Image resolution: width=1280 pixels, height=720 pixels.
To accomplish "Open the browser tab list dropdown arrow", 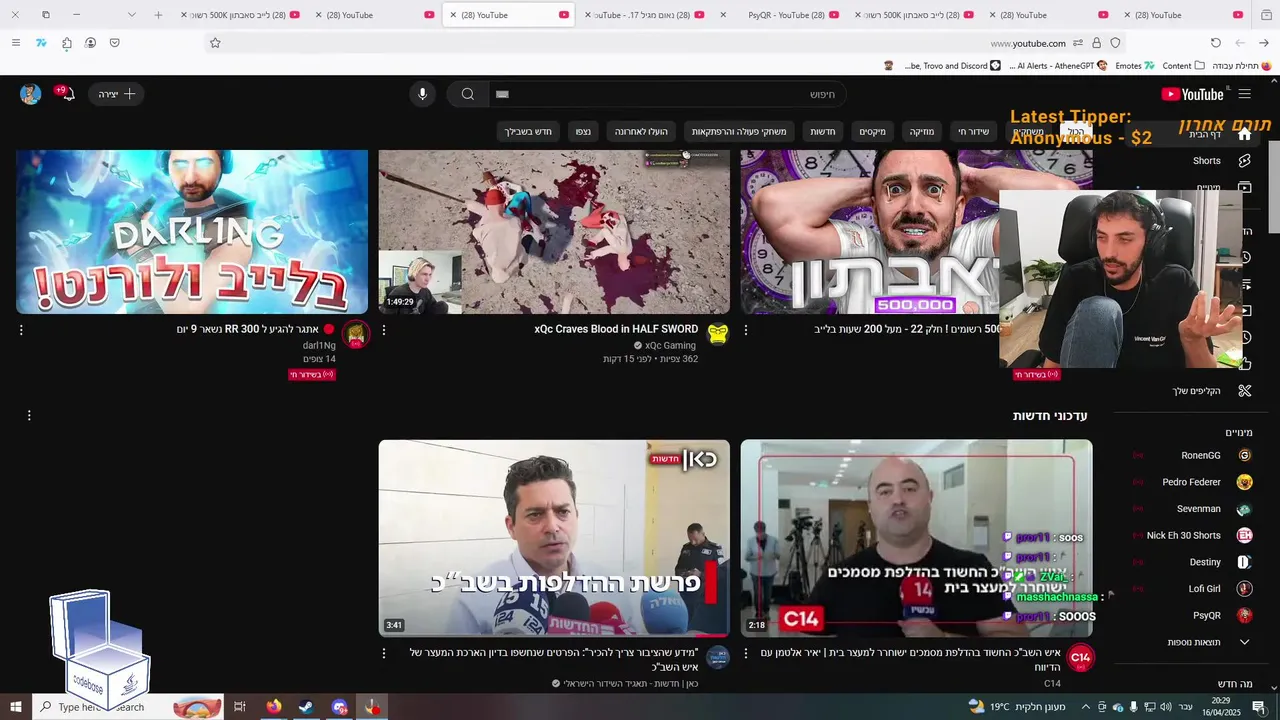I will [x=132, y=15].
